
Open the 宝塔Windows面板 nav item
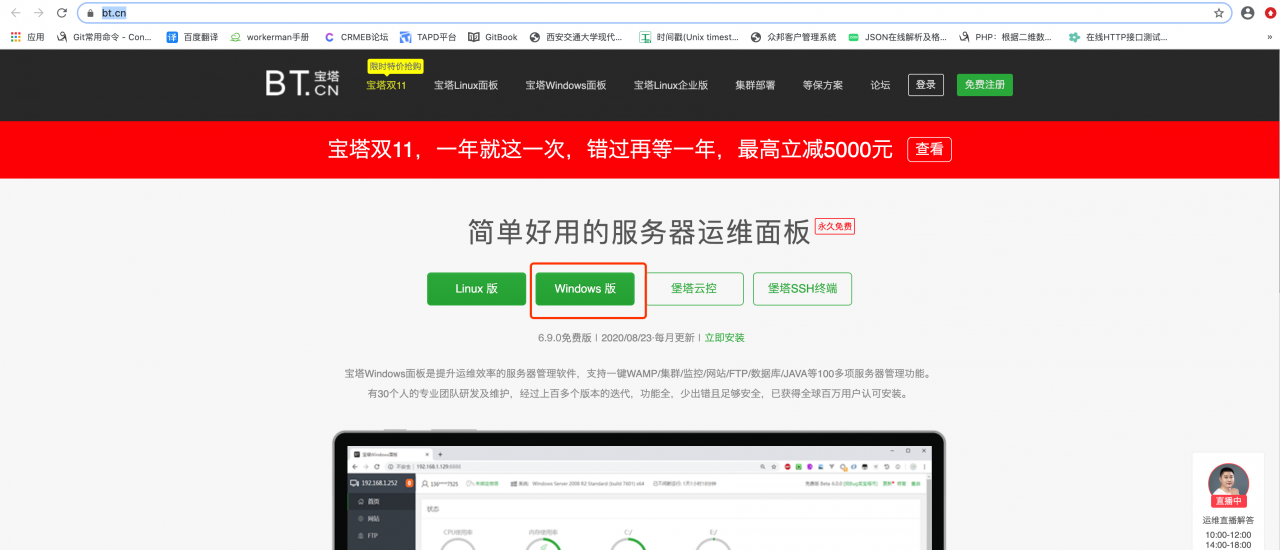566,85
